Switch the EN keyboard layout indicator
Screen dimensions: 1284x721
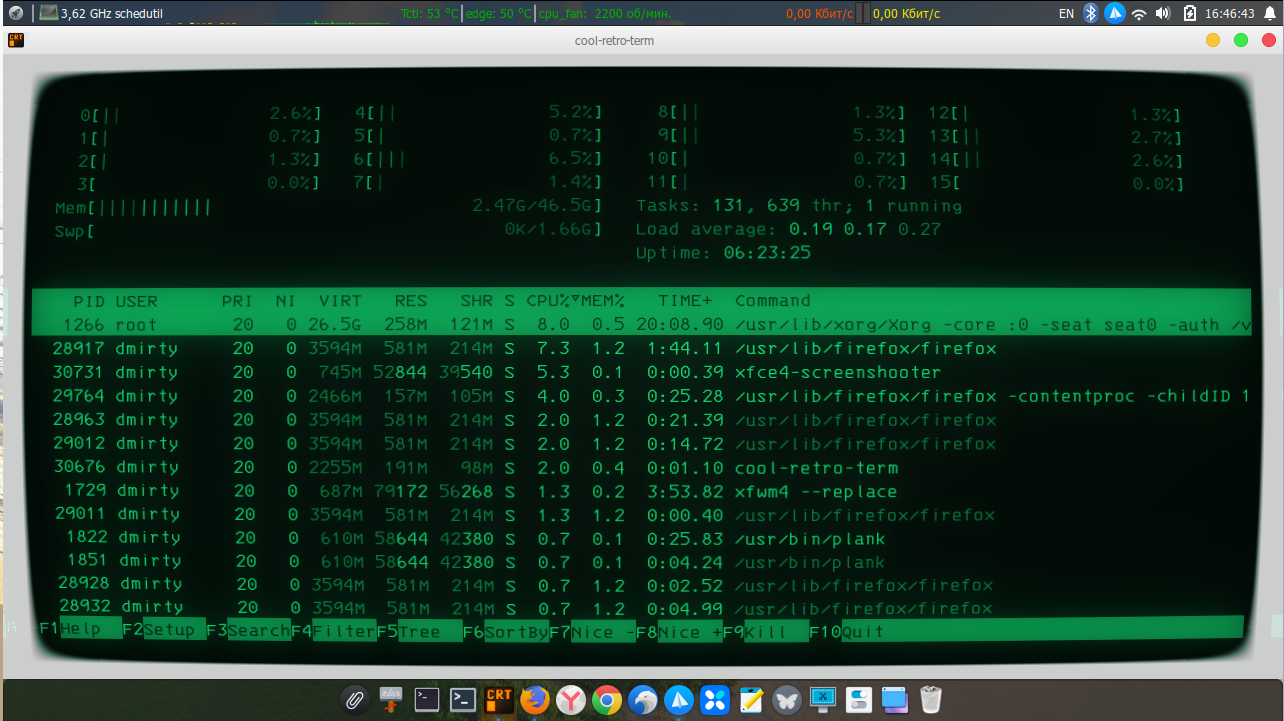[x=1066, y=13]
